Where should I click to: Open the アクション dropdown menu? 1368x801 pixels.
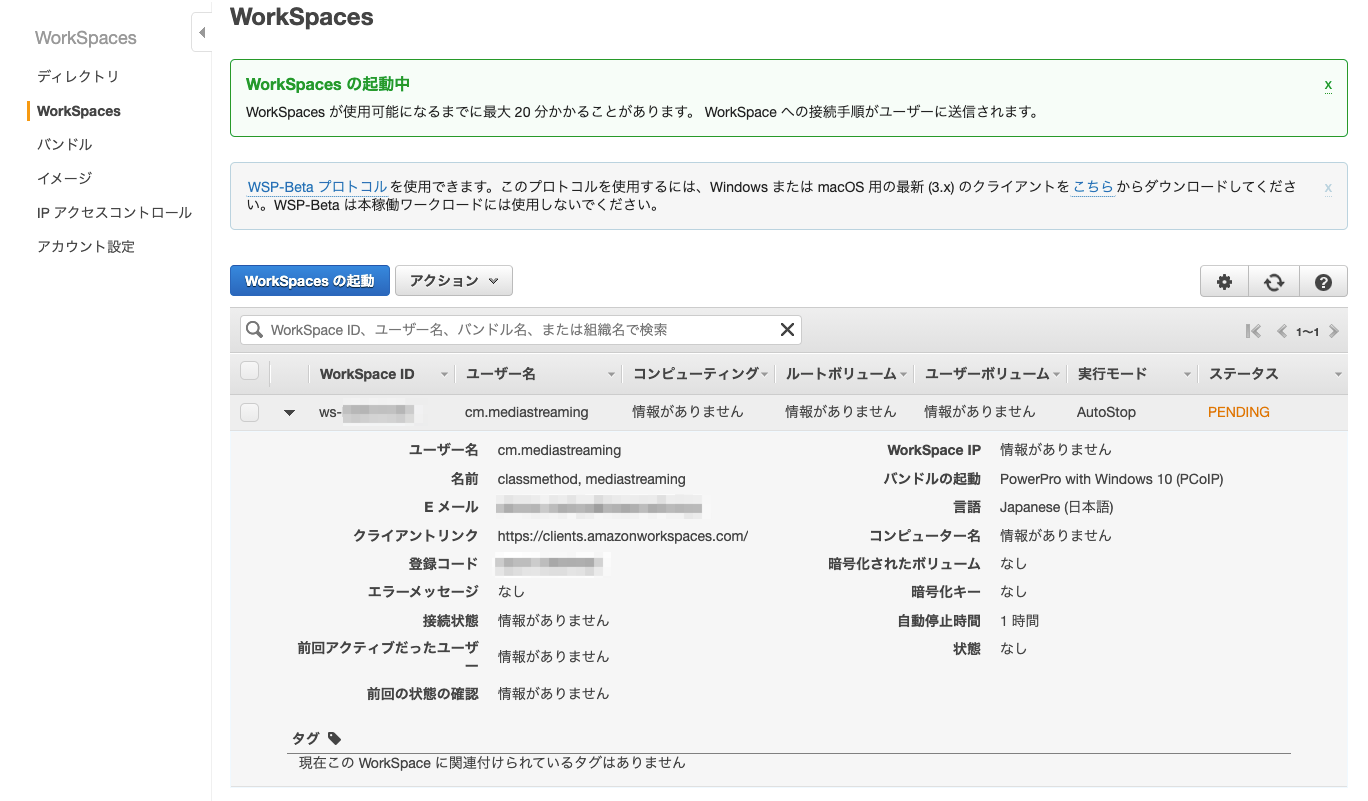pyautogui.click(x=454, y=281)
